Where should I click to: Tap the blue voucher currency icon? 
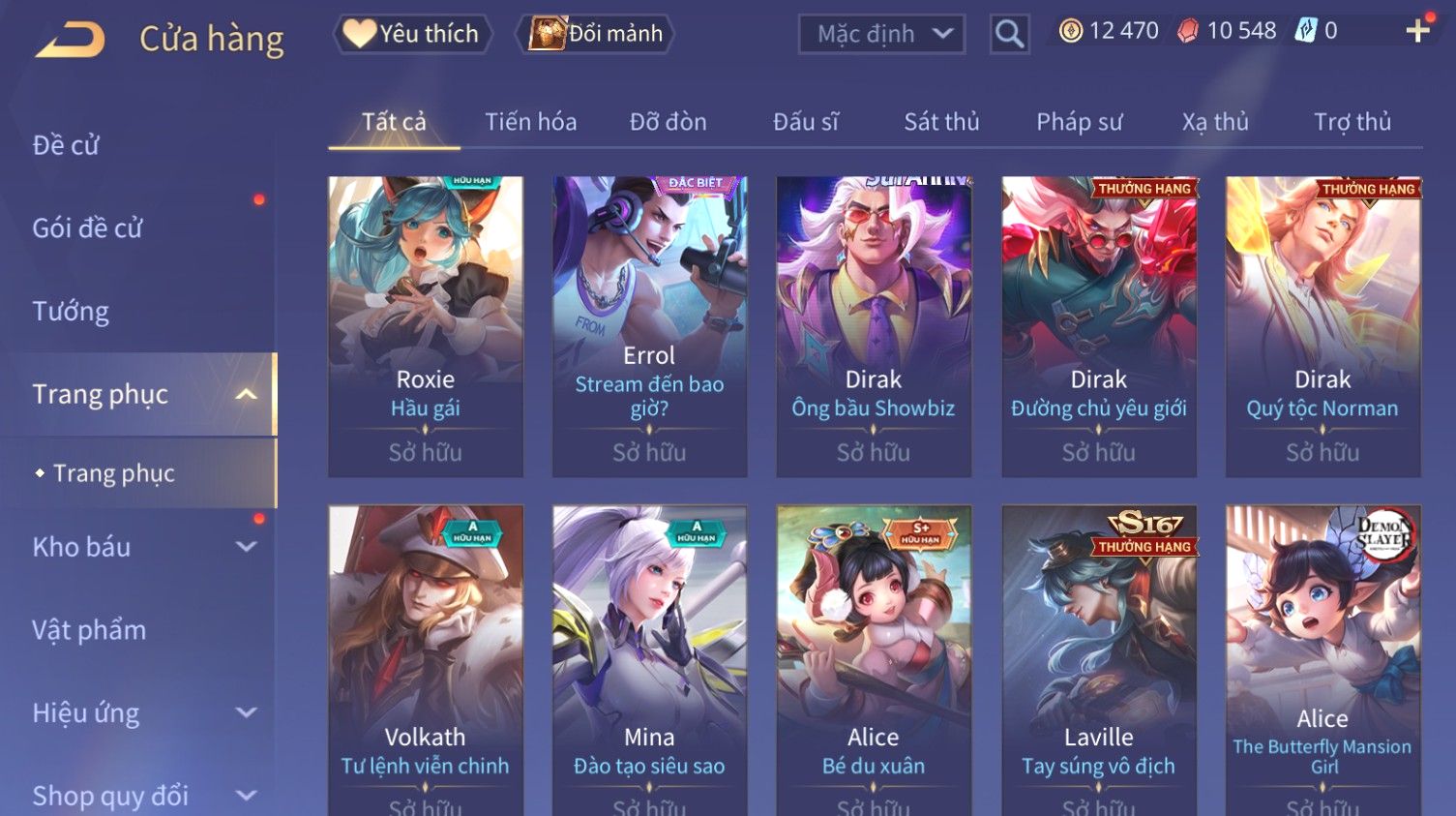1306,31
